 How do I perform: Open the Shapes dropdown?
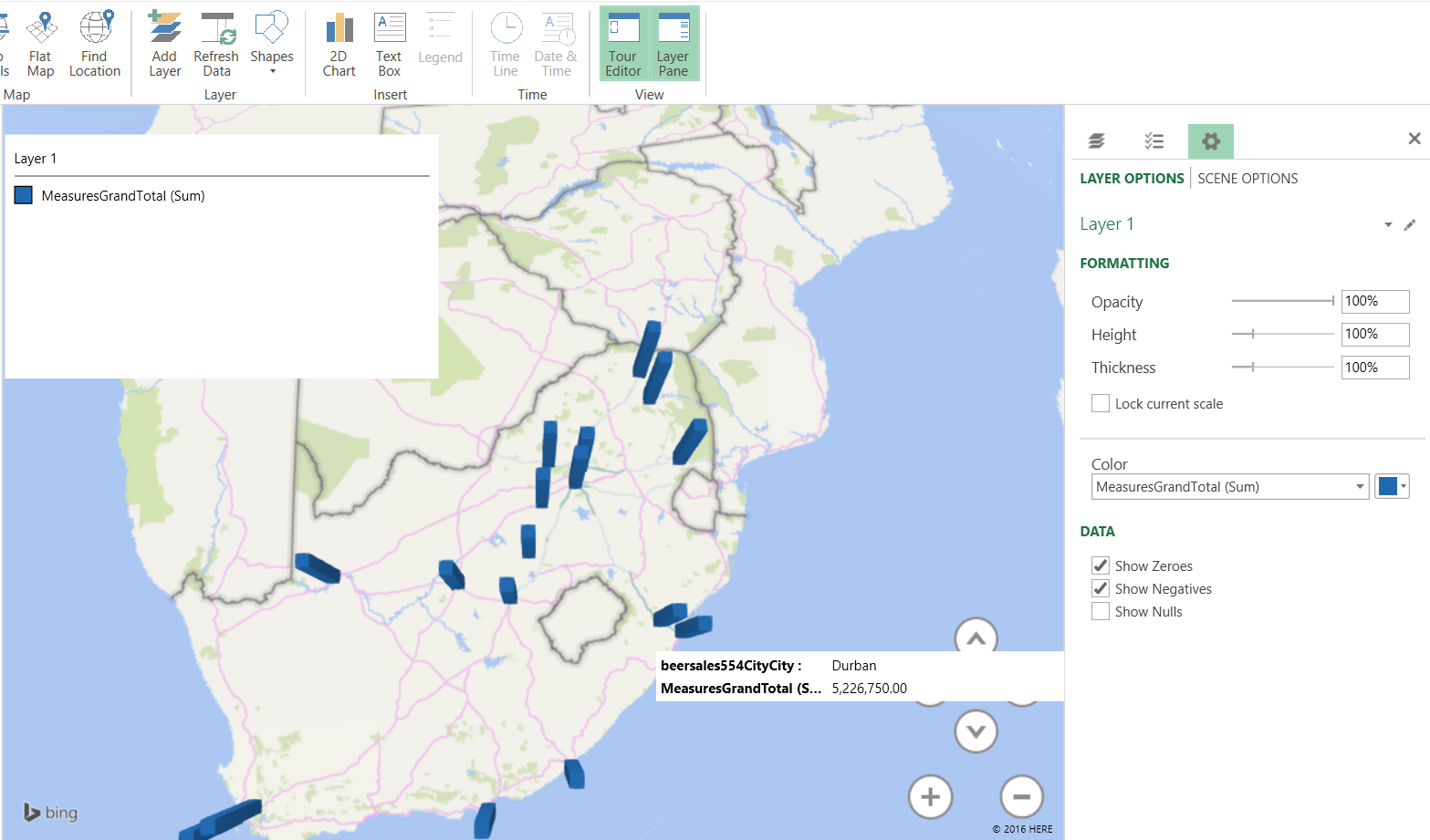[272, 44]
